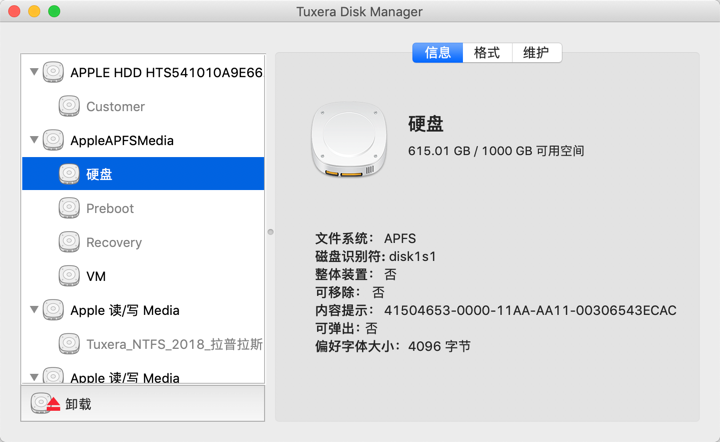Click the green zoom window button
Viewport: 720px width, 442px height.
coord(54,11)
